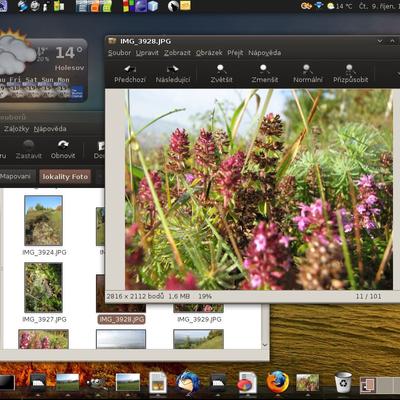The image size is (400, 400).
Task: Click the blue cube icon in top panel
Action: 153,6
